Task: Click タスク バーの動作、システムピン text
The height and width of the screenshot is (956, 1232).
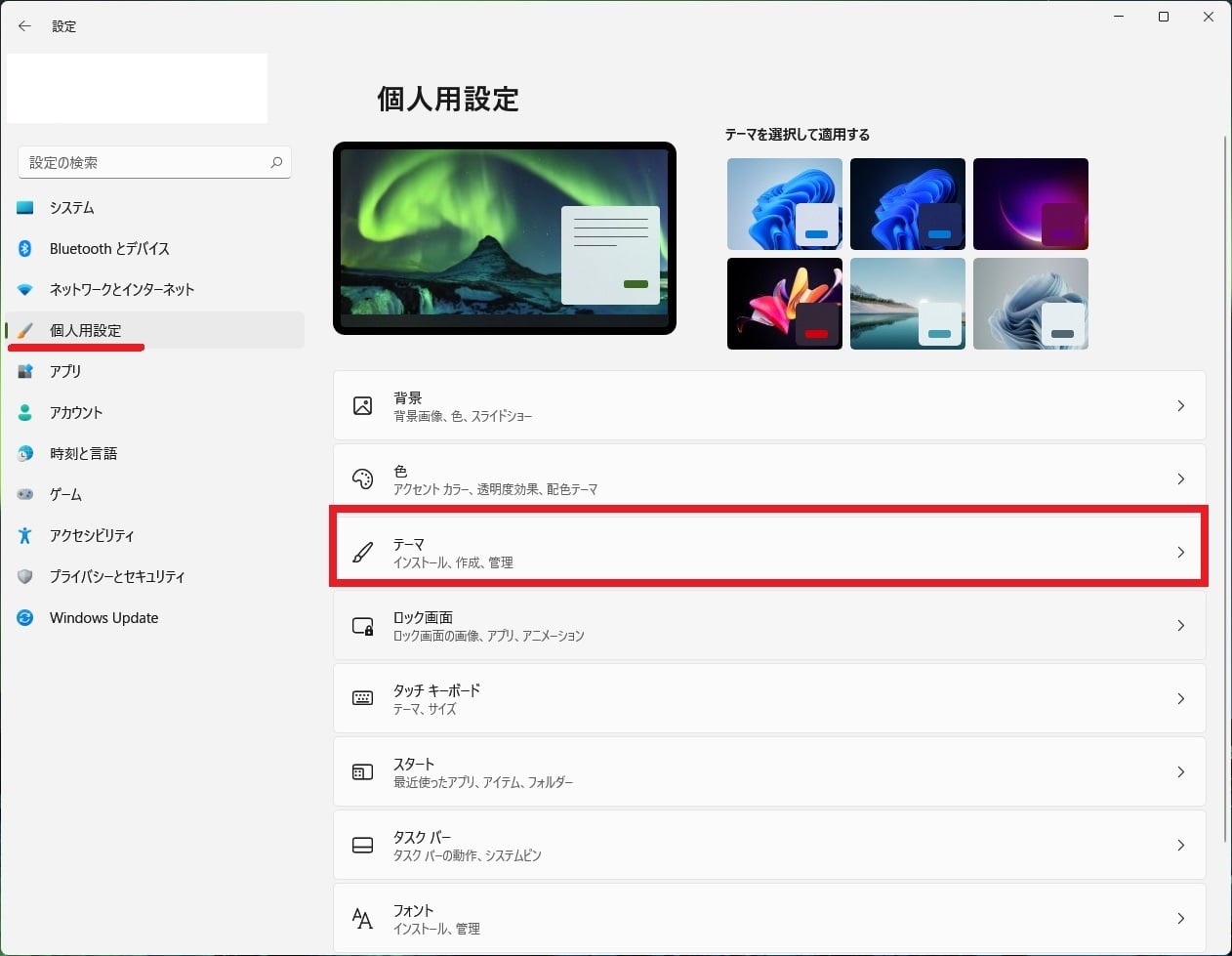Action: [468, 855]
